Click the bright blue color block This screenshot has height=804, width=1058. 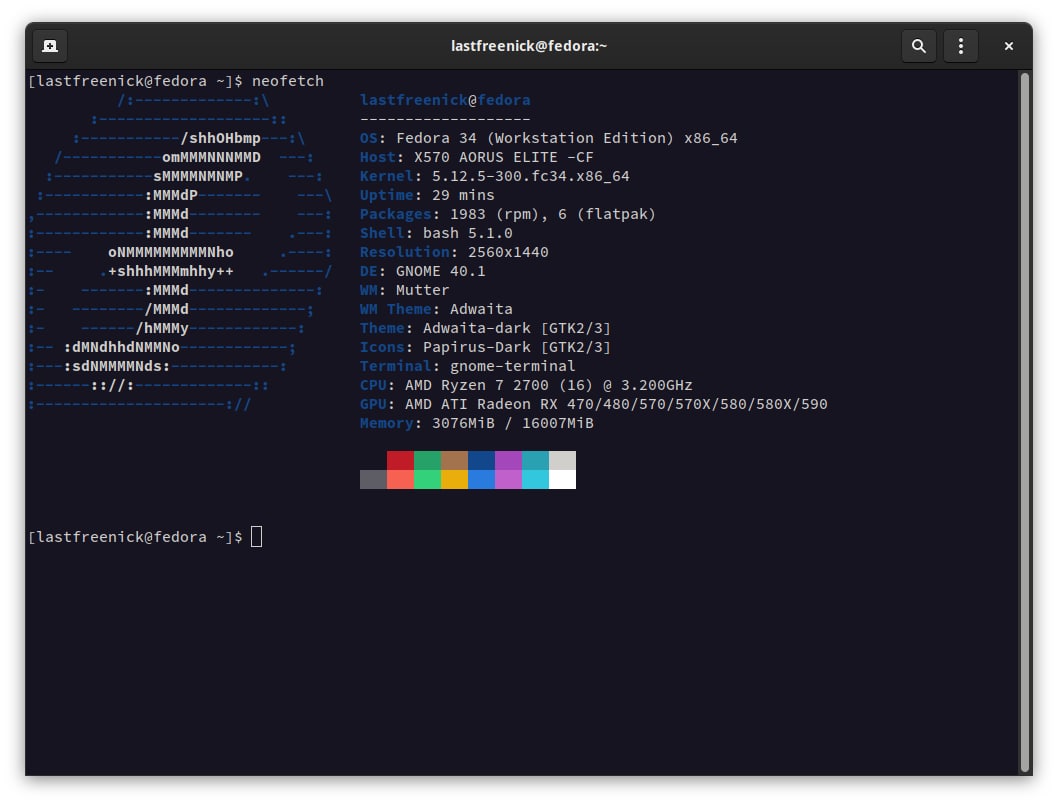coord(481,480)
